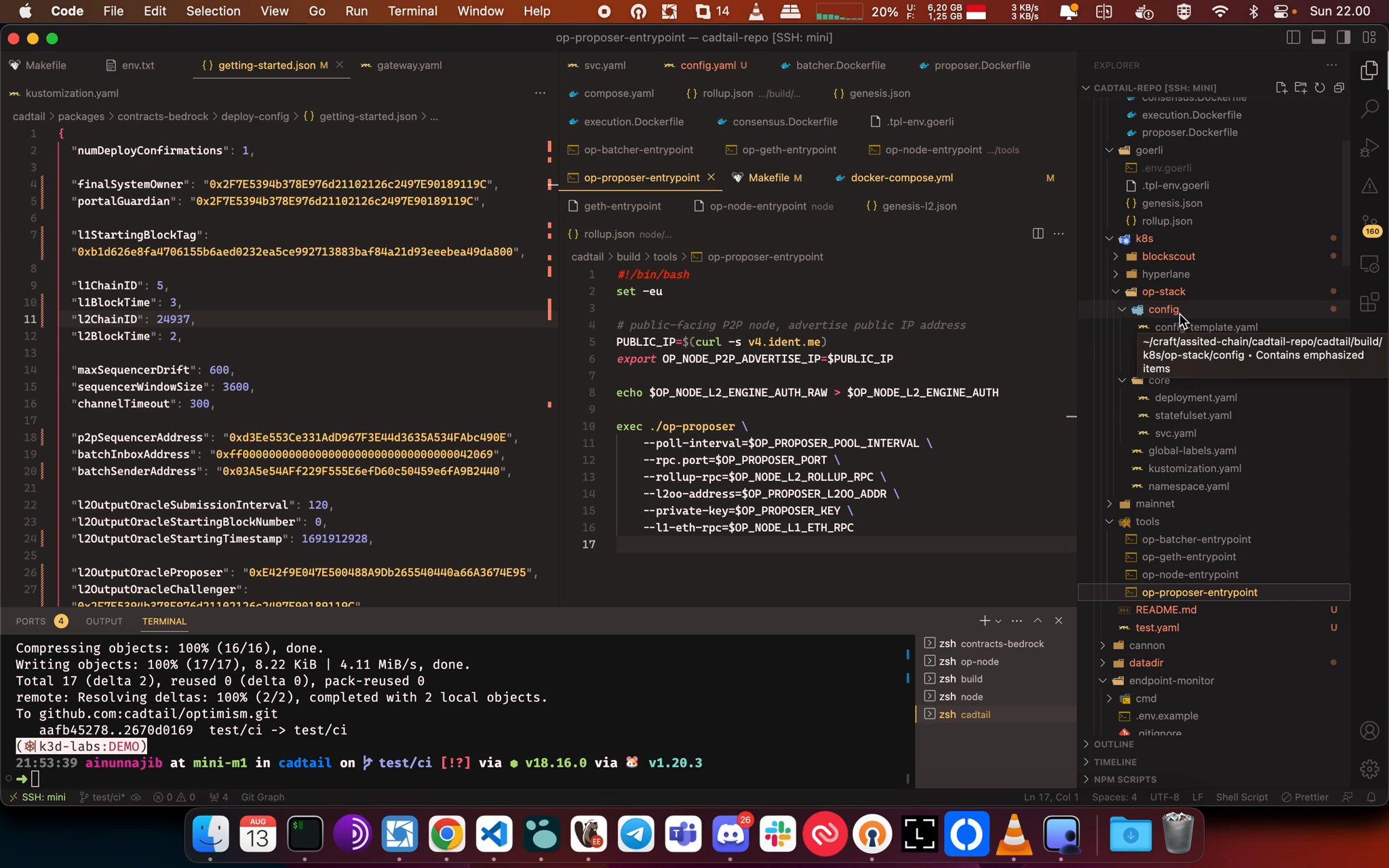The height and width of the screenshot is (868, 1389).
Task: Open Telegram from the dock
Action: coord(636,833)
